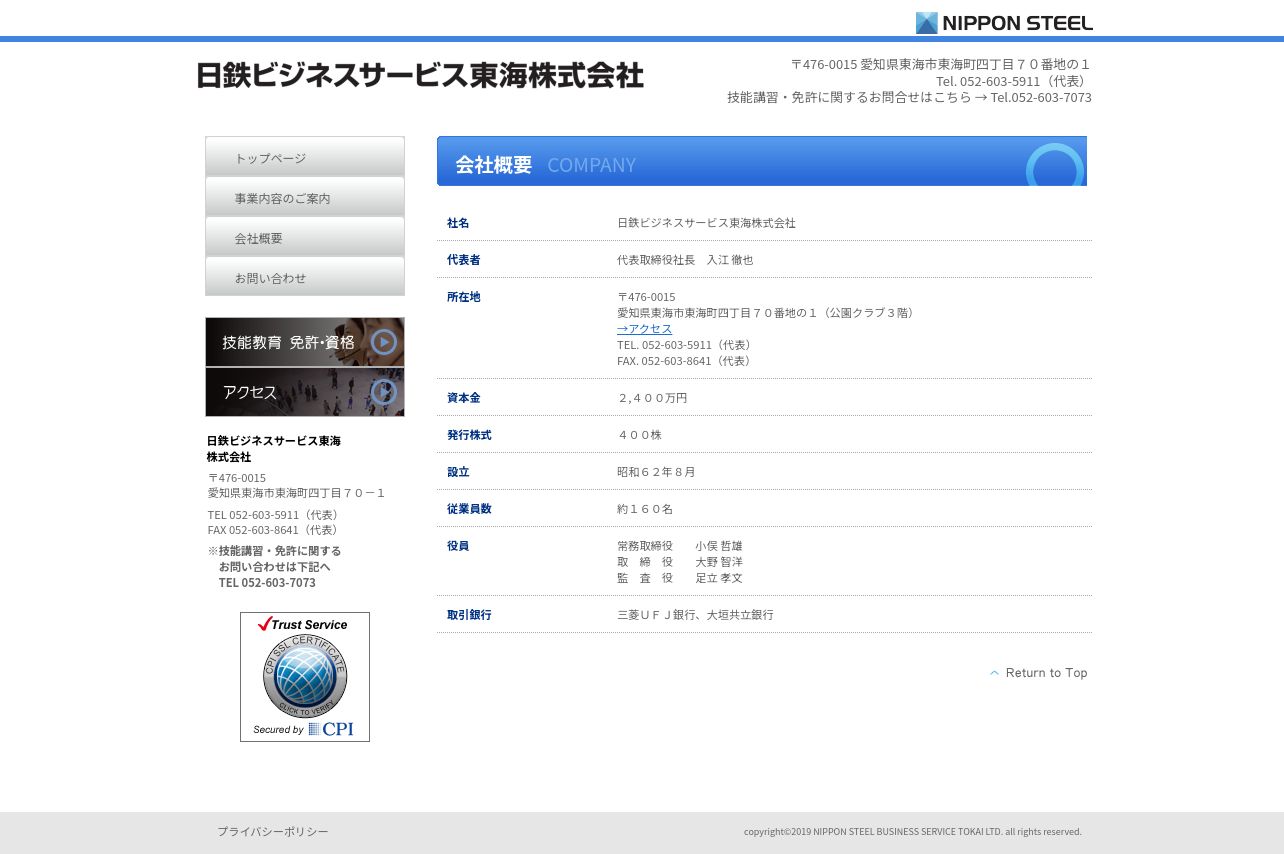Click the Trust Service CPI SSL seal
Image resolution: width=1284 pixels, height=854 pixels.
305,677
